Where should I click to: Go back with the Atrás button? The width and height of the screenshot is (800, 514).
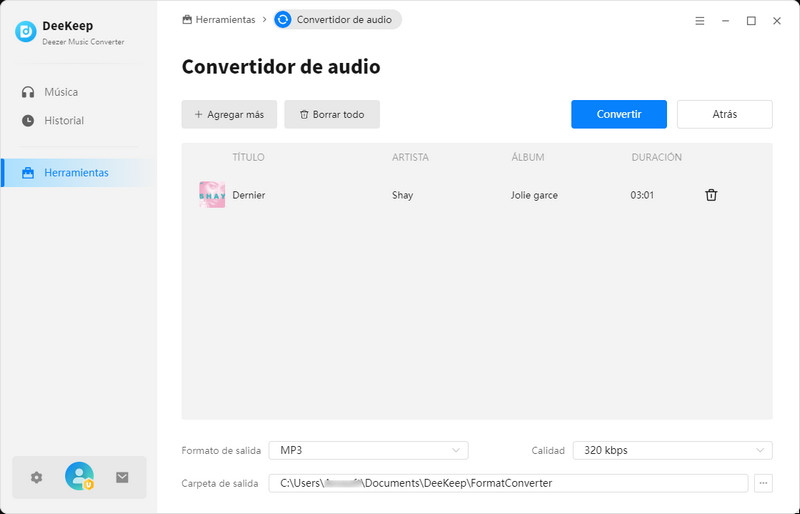(x=724, y=114)
